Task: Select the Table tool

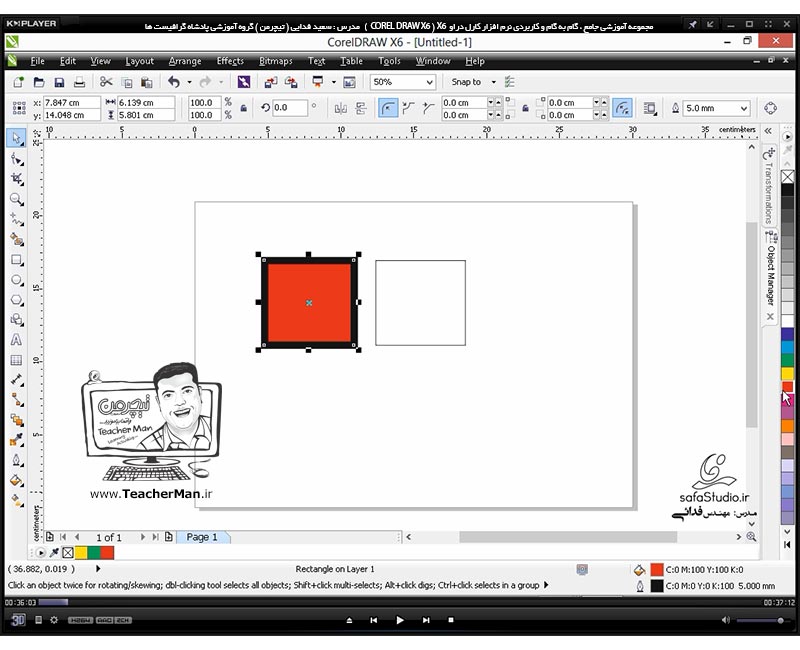Action: [x=16, y=360]
